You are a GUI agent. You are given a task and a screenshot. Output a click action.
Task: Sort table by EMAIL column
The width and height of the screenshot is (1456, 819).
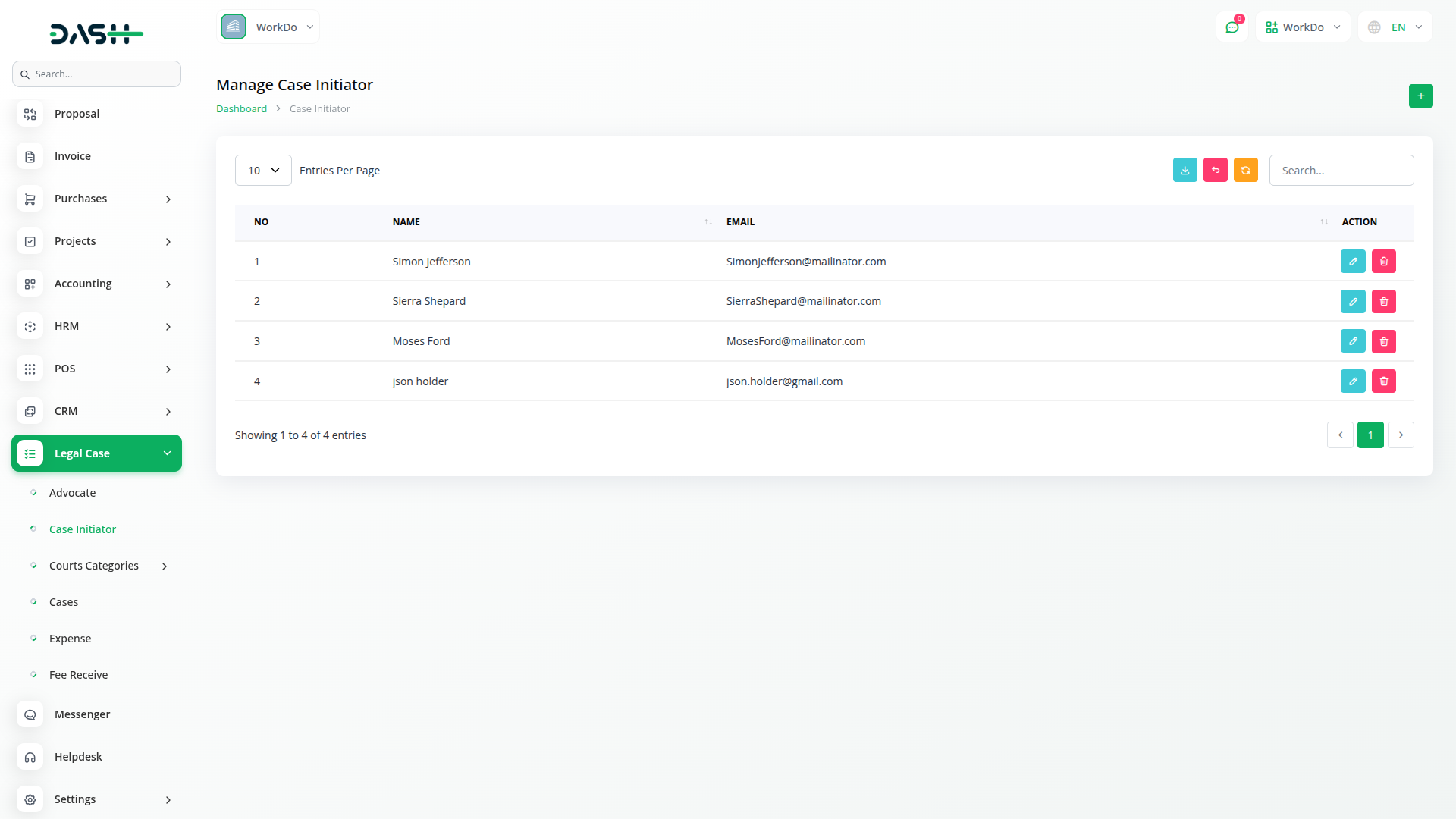1028,222
